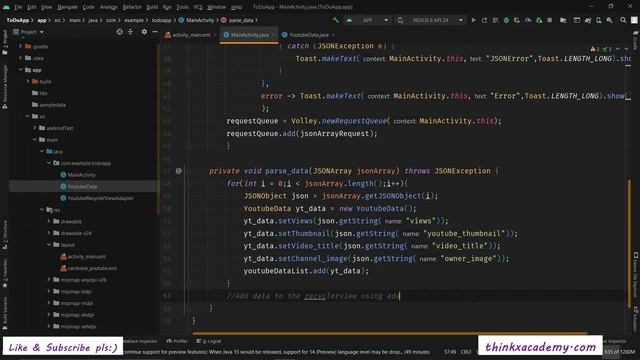640x360 pixels.
Task: Click the locate target icon in Project panel
Action: (x=119, y=32)
